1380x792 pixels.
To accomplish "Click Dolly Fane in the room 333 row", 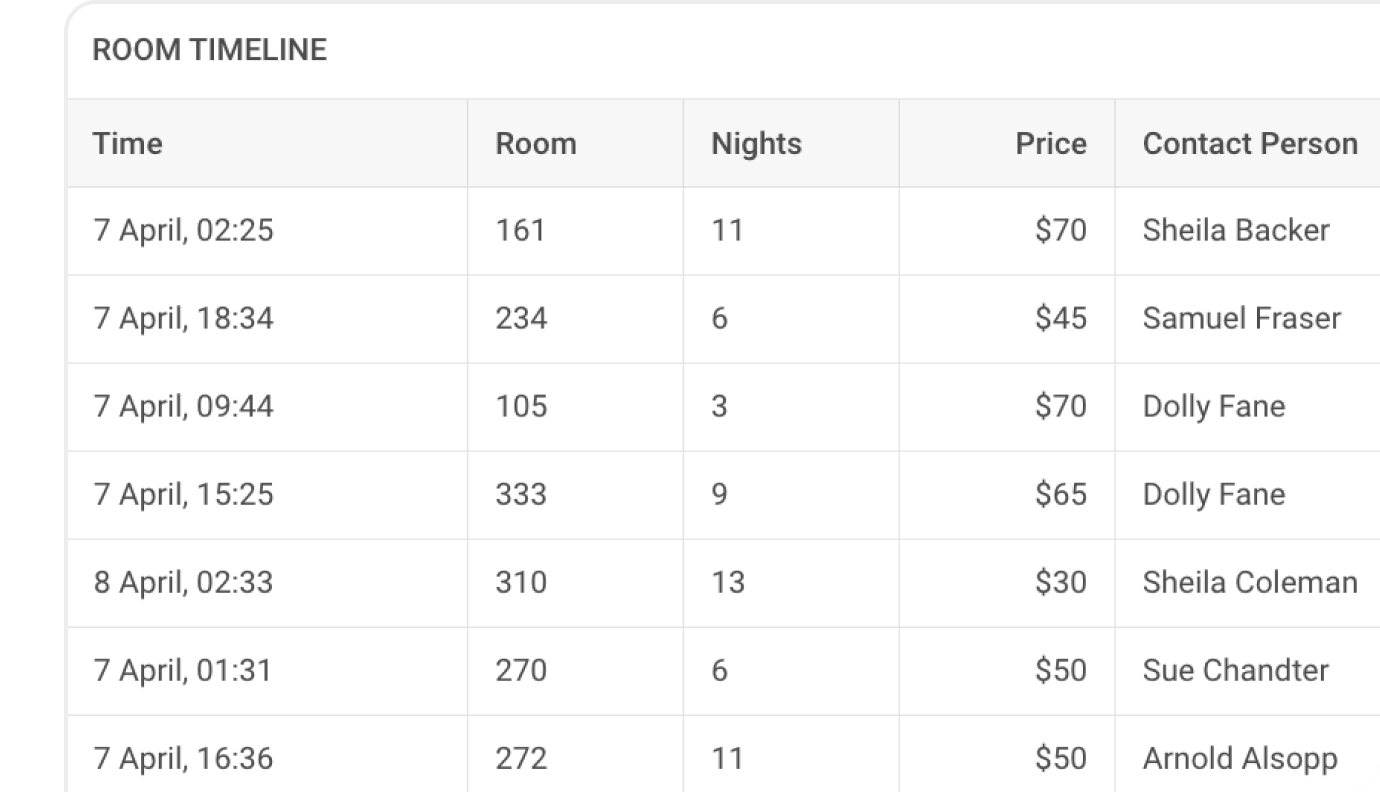I will pyautogui.click(x=1214, y=495).
